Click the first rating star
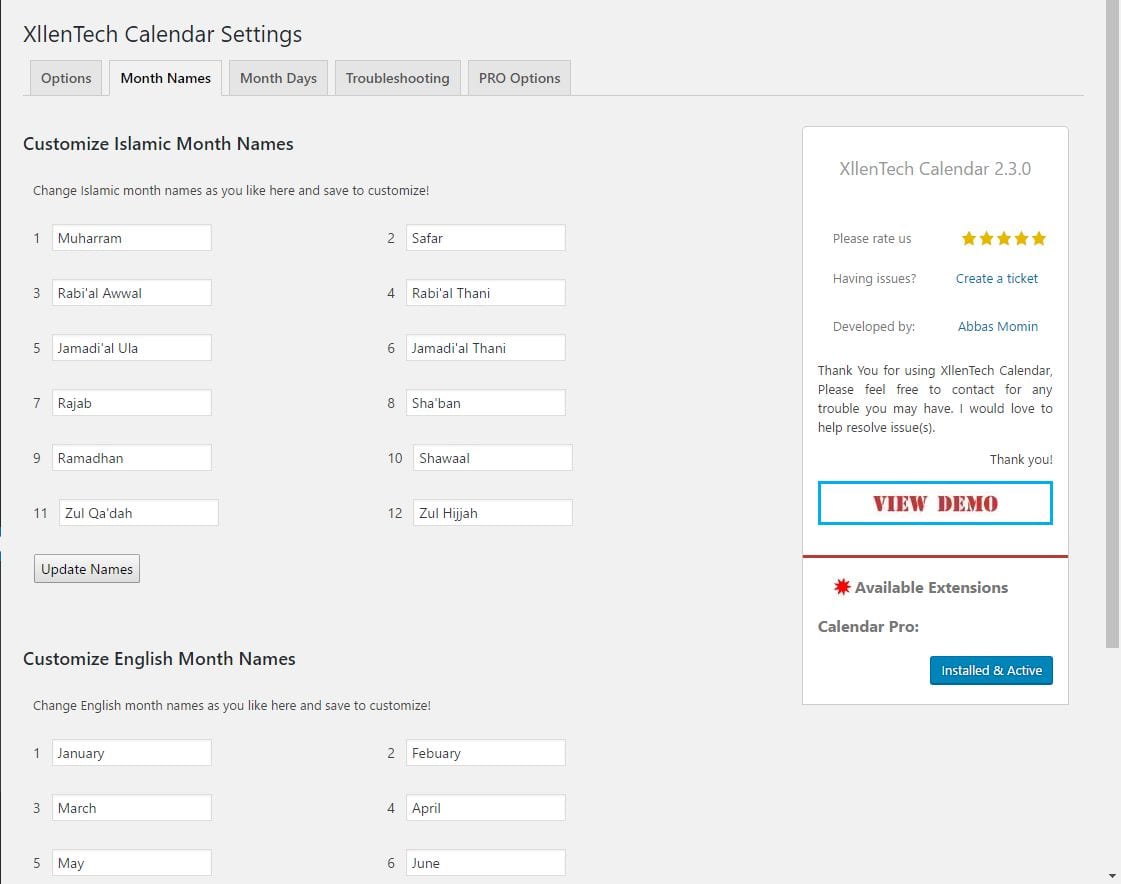1121x884 pixels. [x=969, y=238]
